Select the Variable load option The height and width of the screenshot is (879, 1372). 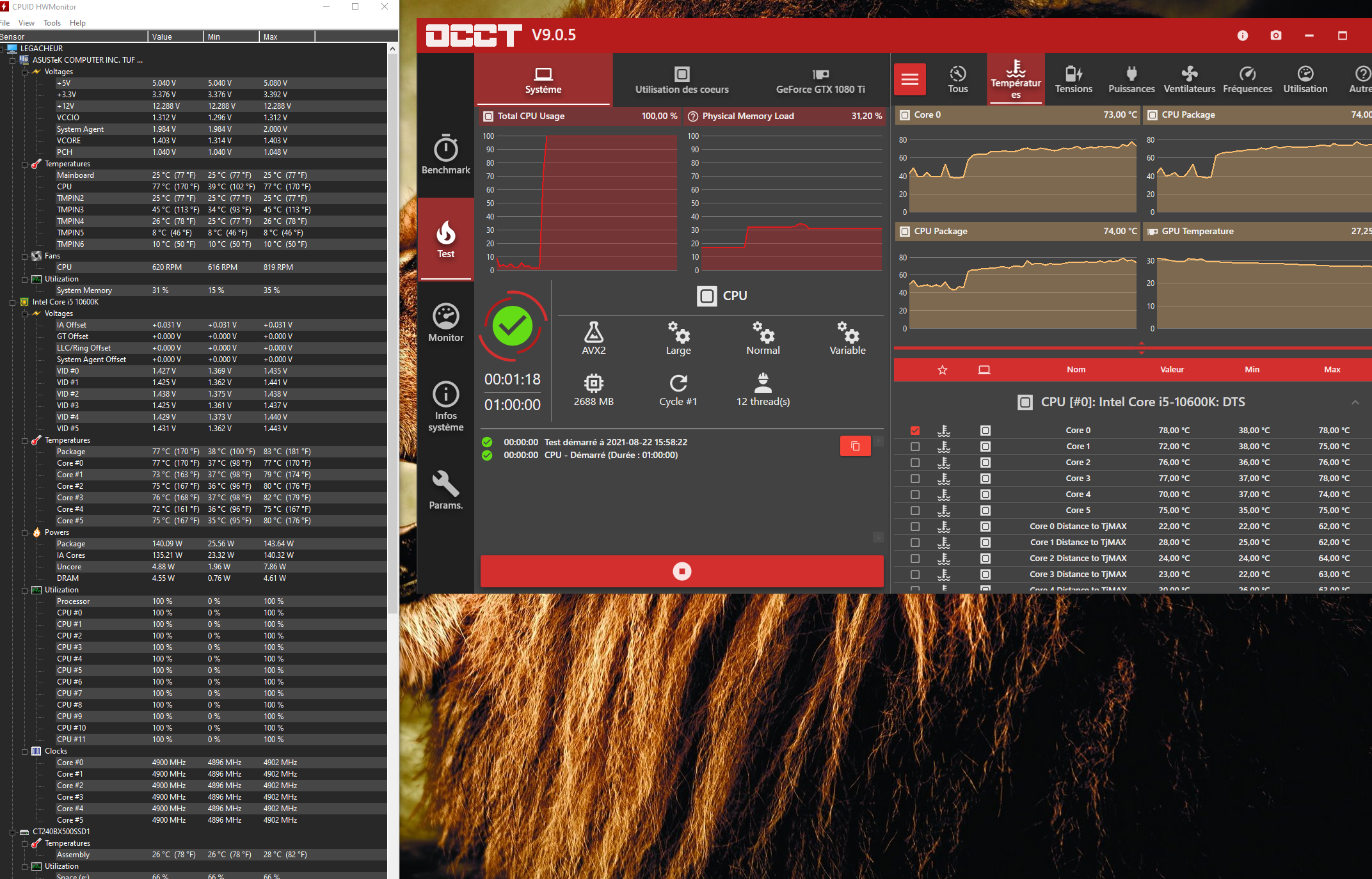pos(847,338)
